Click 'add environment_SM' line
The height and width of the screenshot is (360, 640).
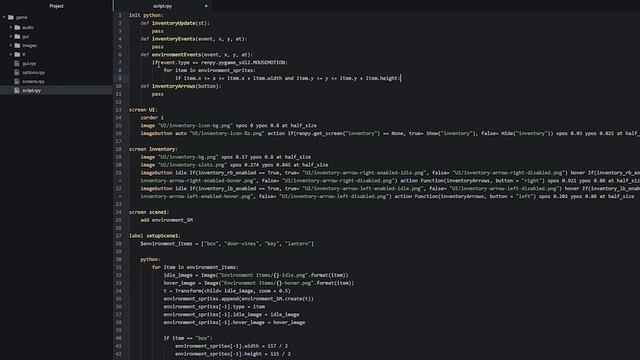point(167,220)
